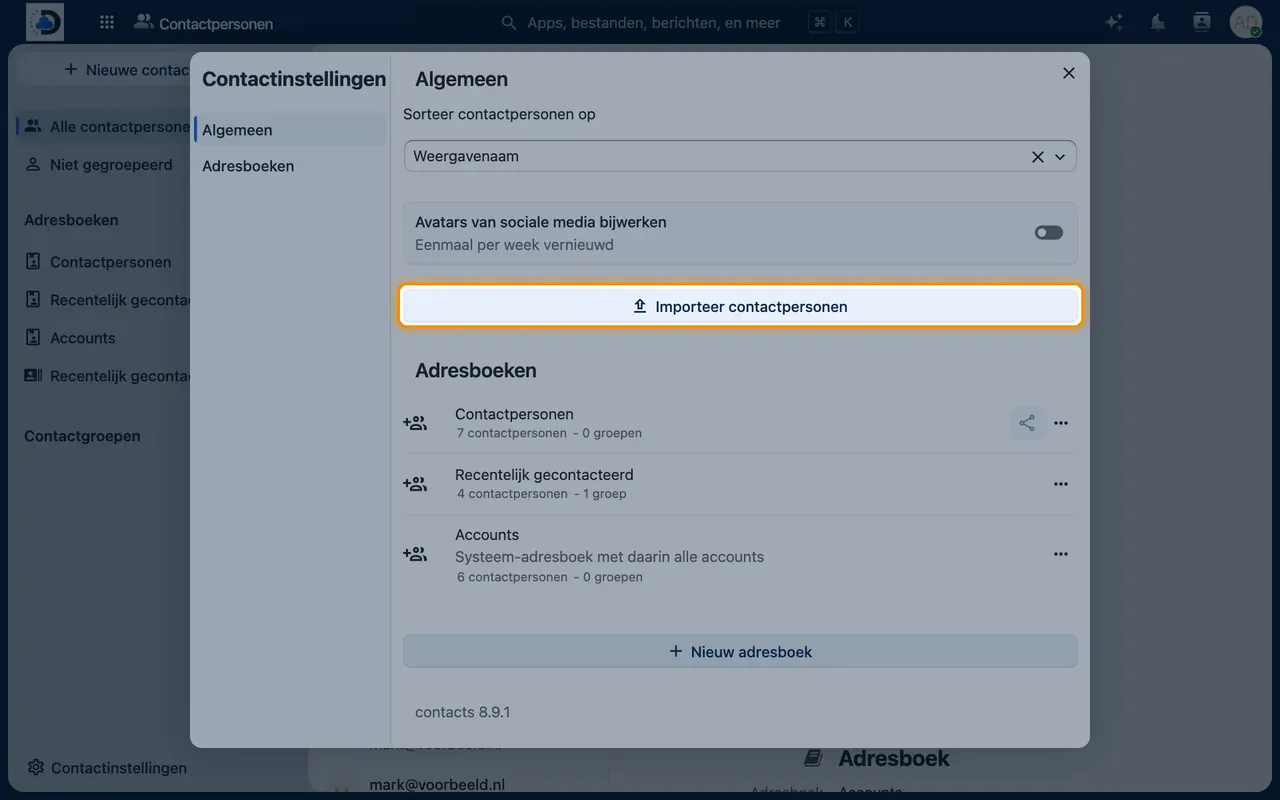The height and width of the screenshot is (800, 1280).
Task: Click the contacts 8.9.1 version text
Action: (463, 712)
